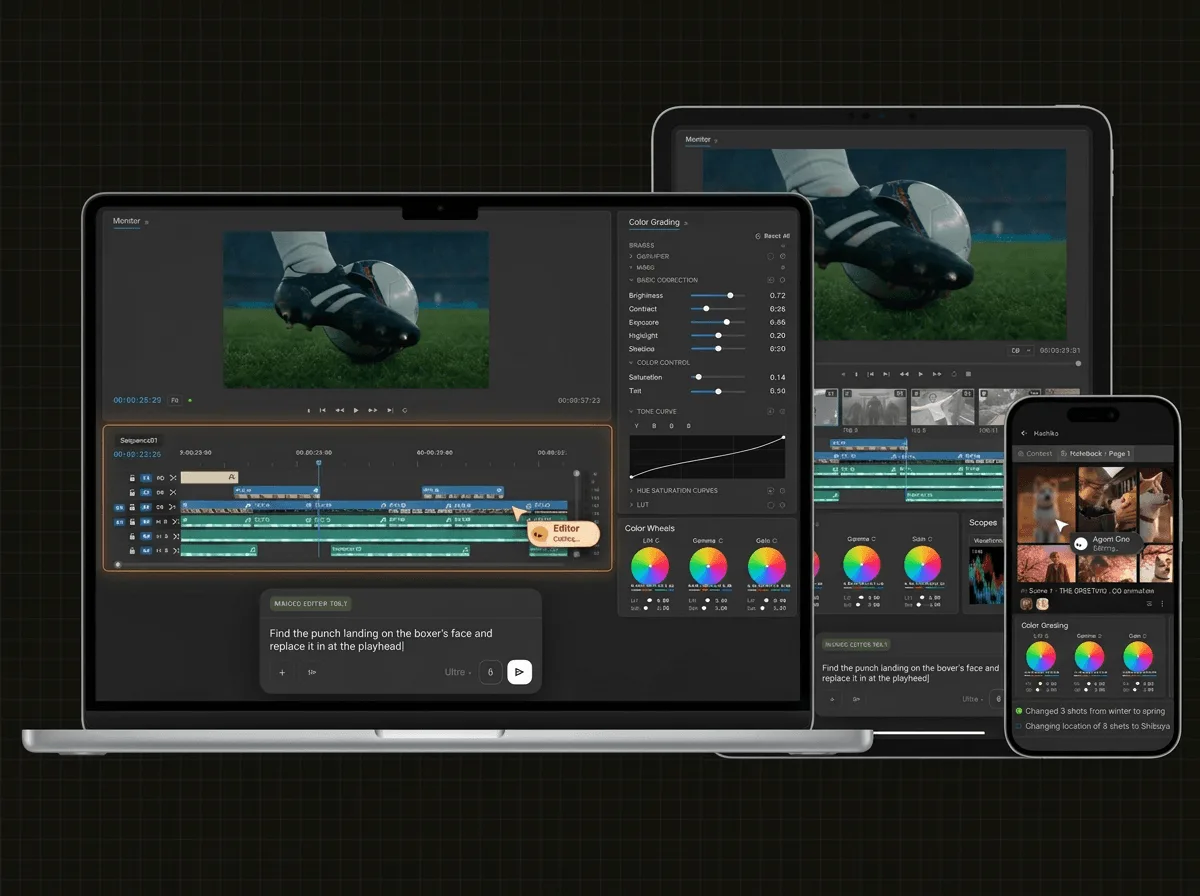The height and width of the screenshot is (896, 1200).
Task: Open the Notebook Page 1 tab on phone
Action: (x=1096, y=454)
